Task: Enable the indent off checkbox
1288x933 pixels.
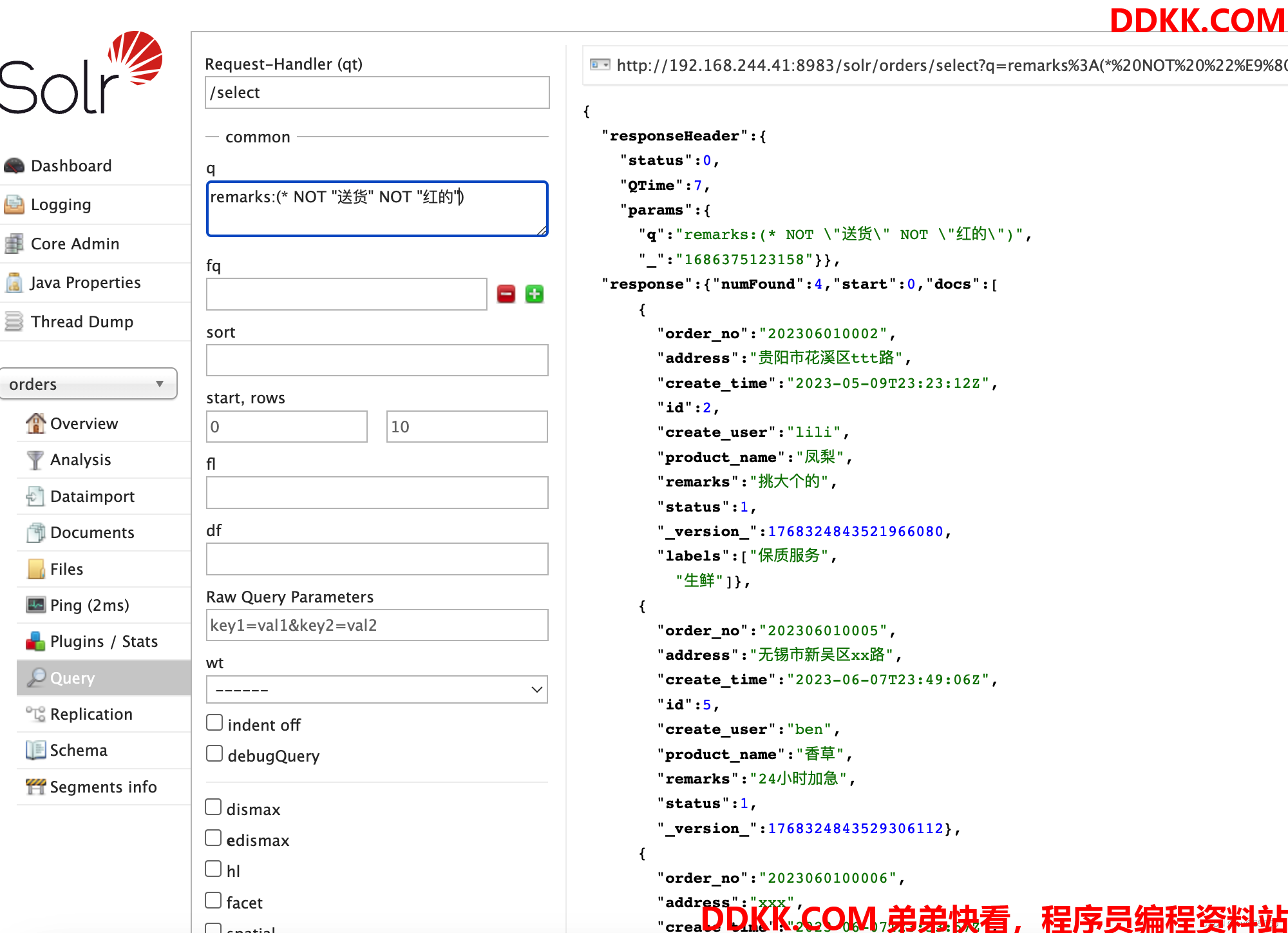Action: click(x=214, y=723)
